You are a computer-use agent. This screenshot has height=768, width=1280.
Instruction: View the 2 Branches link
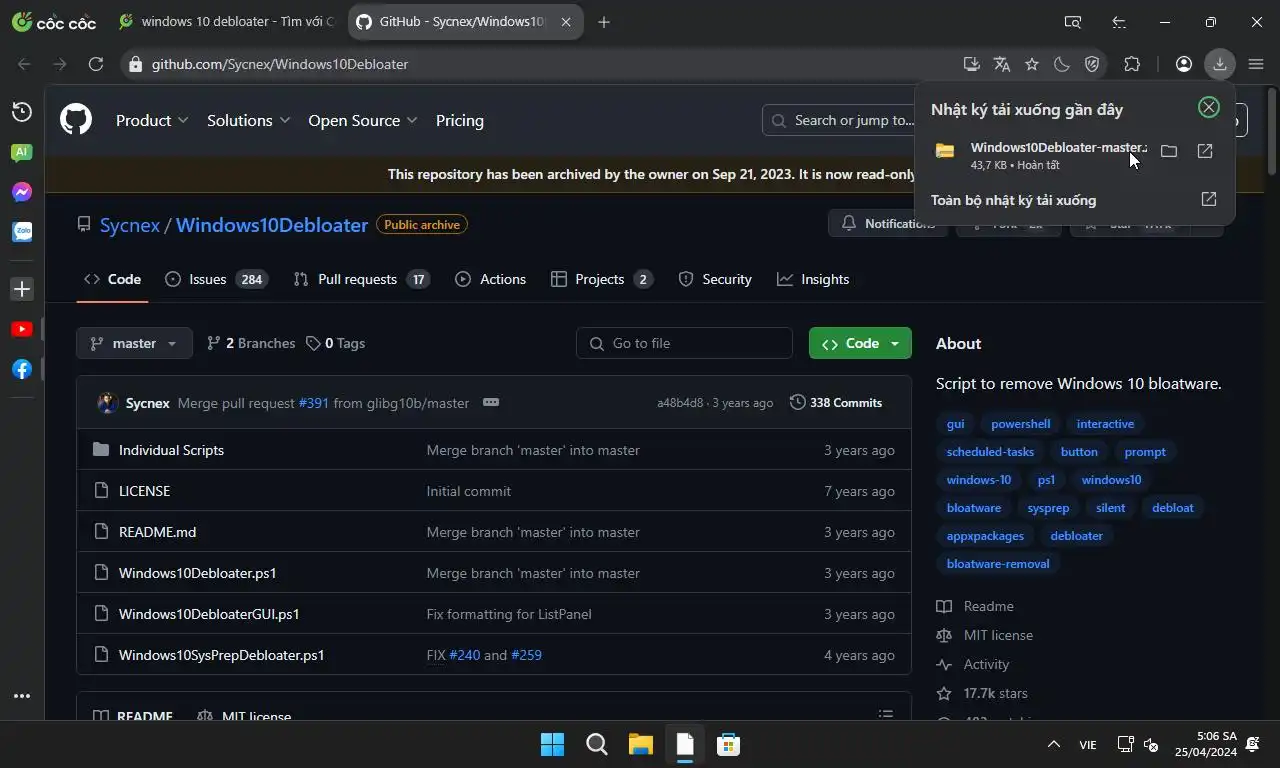[x=251, y=343]
